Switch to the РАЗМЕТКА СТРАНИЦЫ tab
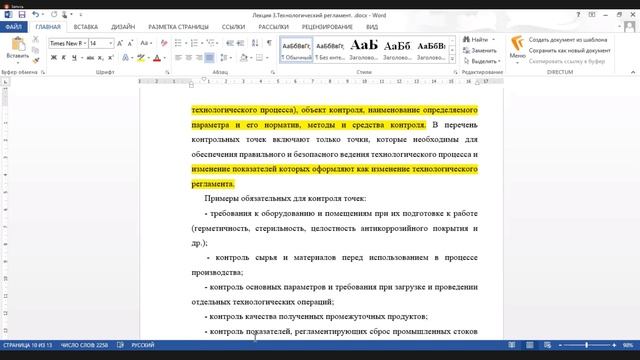 pyautogui.click(x=178, y=27)
